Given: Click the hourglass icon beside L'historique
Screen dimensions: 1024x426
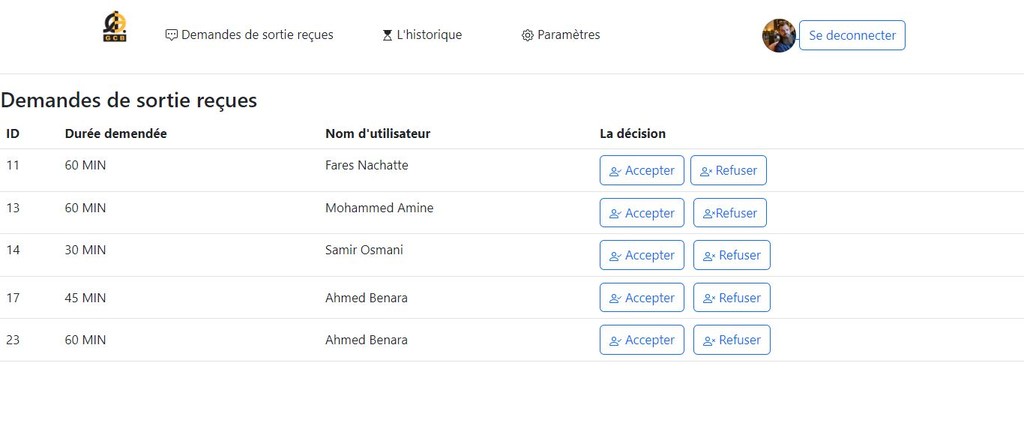Looking at the screenshot, I should click(387, 35).
